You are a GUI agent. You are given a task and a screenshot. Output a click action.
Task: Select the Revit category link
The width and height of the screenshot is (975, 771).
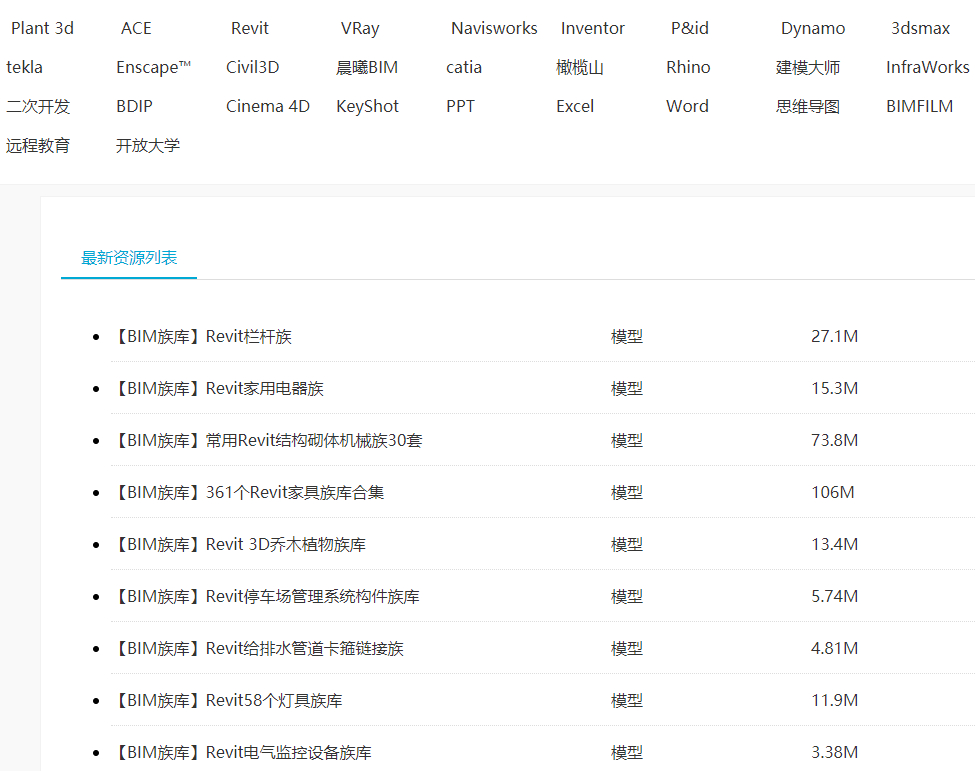click(x=250, y=28)
